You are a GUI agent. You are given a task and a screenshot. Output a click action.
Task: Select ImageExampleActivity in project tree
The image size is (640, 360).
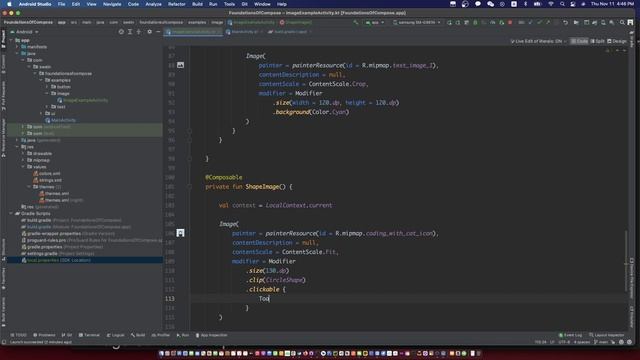pyautogui.click(x=82, y=100)
